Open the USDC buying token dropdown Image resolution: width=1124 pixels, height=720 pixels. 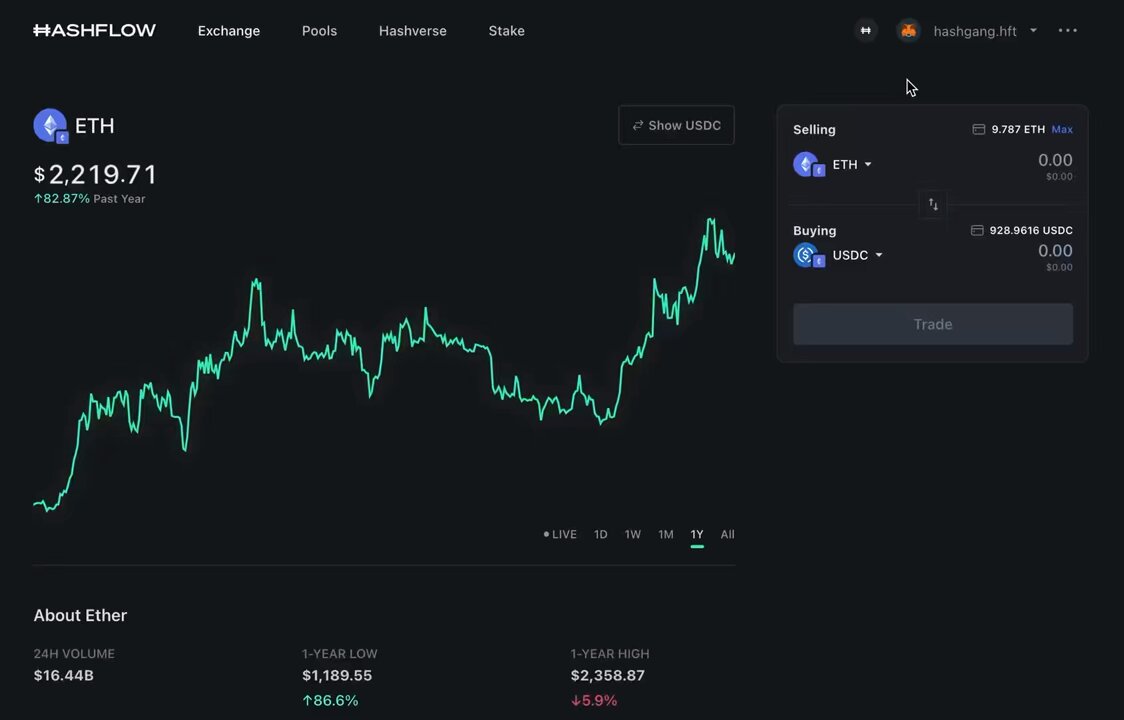click(857, 255)
